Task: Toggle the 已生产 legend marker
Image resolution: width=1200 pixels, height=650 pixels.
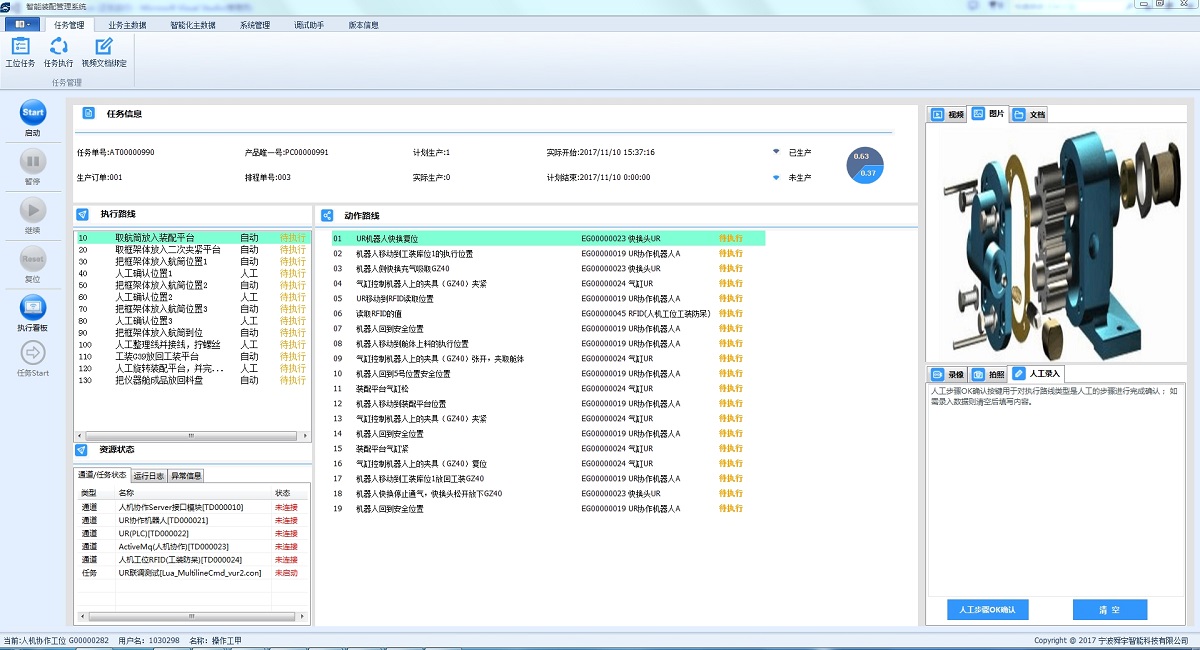Action: (x=776, y=152)
